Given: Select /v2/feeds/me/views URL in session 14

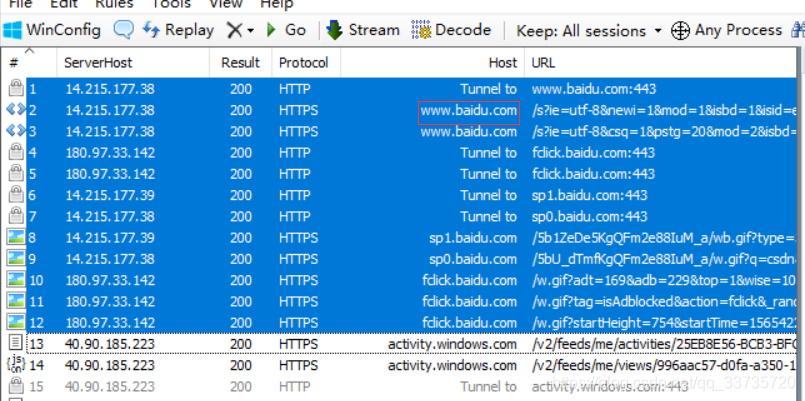Looking at the screenshot, I should pyautogui.click(x=664, y=366).
